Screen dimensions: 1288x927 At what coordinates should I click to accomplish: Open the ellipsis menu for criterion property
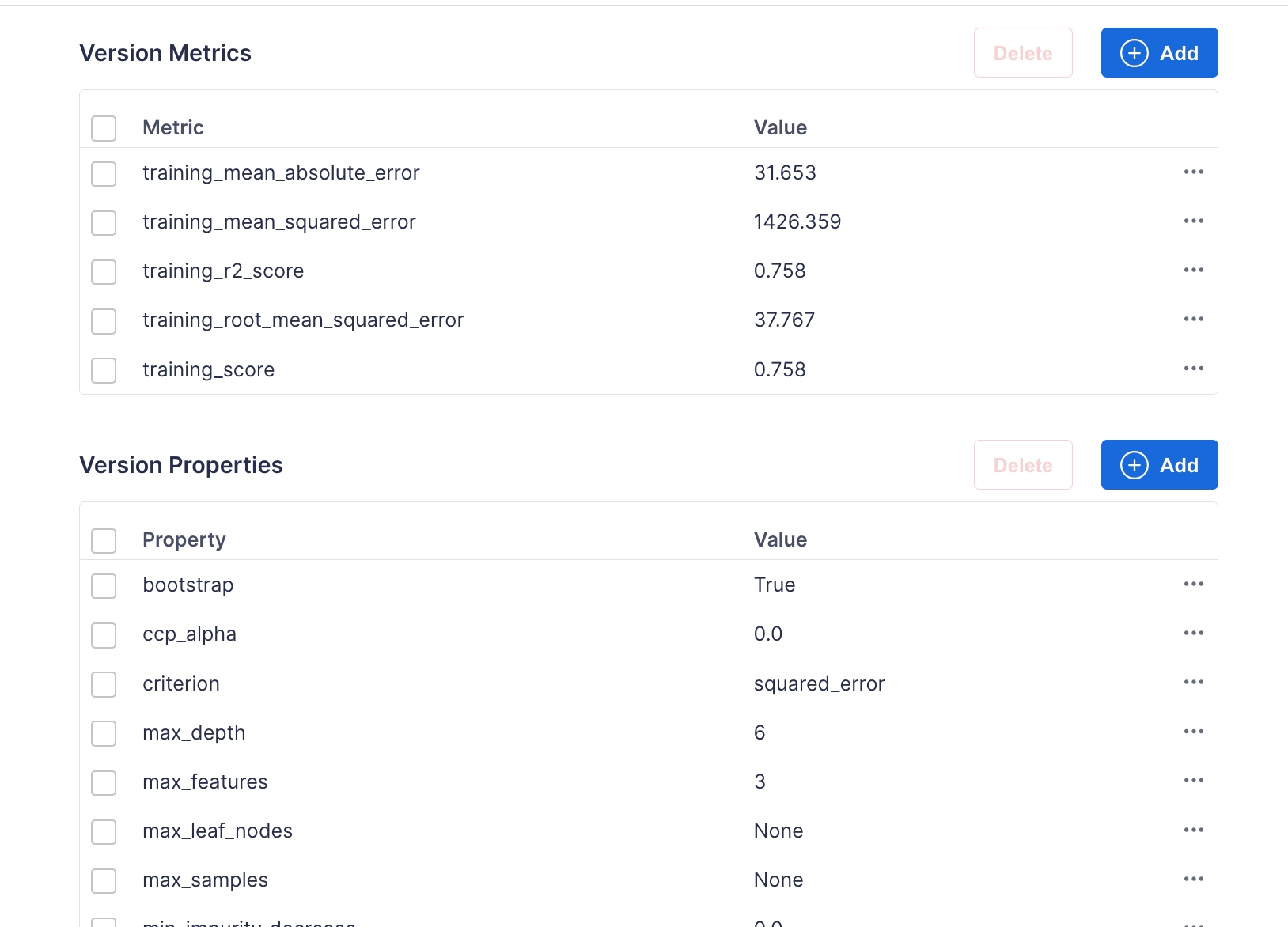pos(1193,683)
